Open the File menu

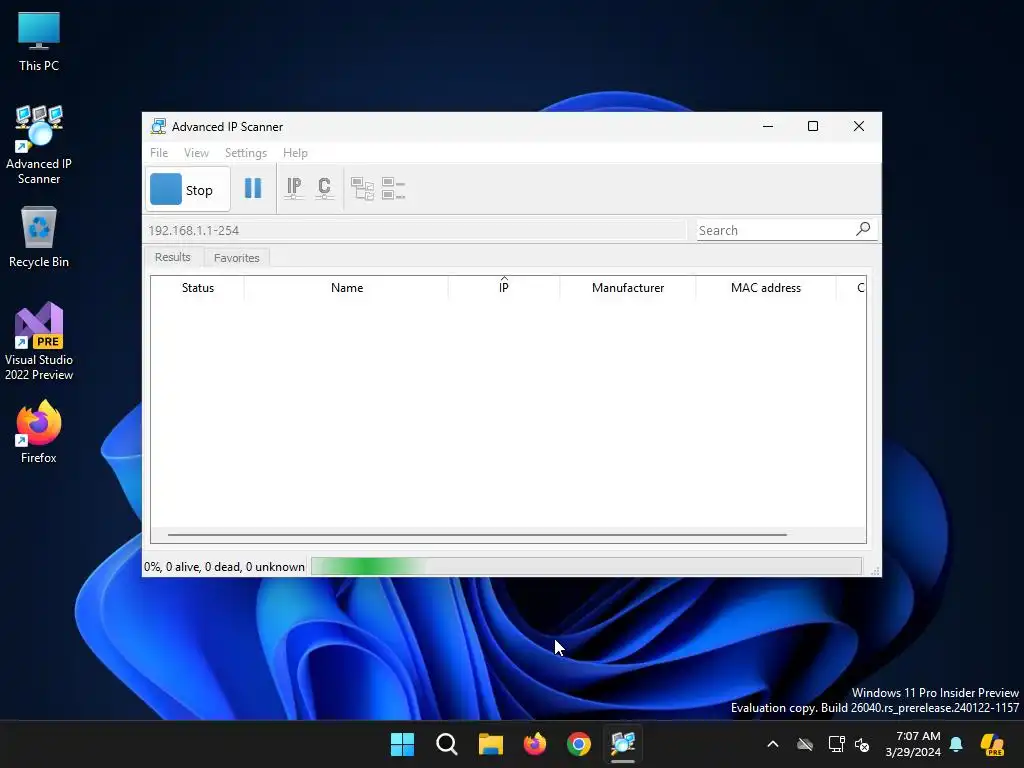(159, 153)
